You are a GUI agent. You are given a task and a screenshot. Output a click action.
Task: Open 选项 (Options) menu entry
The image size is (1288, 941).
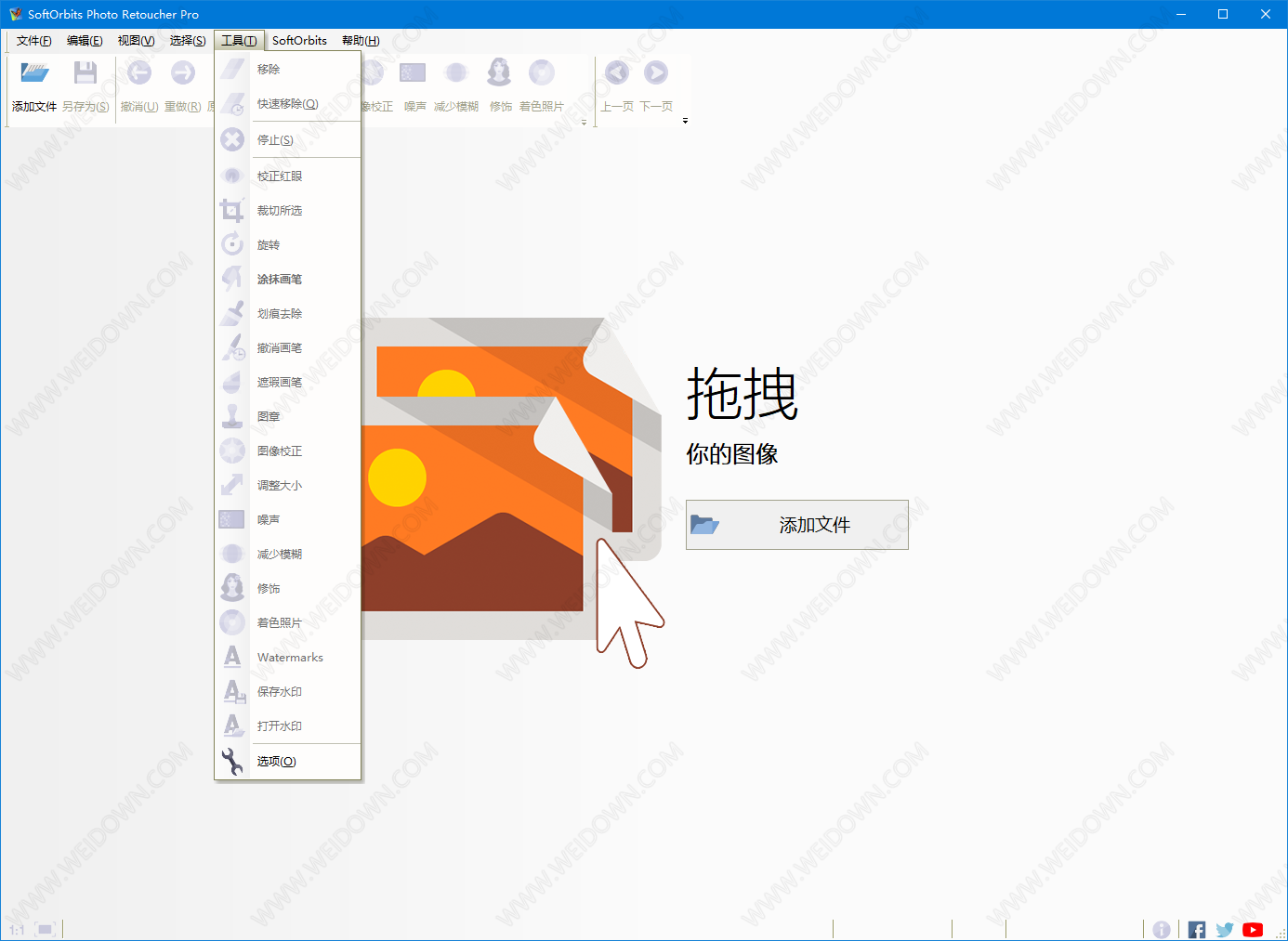288,762
